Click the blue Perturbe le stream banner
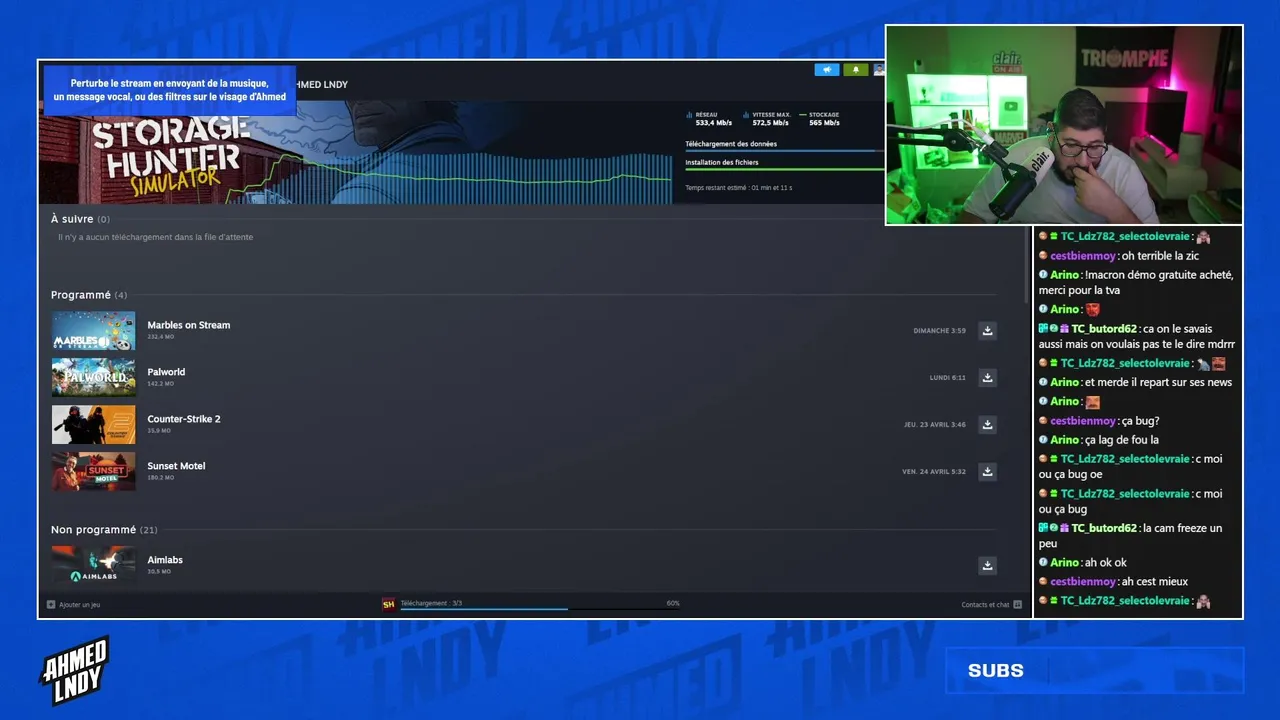 click(170, 90)
